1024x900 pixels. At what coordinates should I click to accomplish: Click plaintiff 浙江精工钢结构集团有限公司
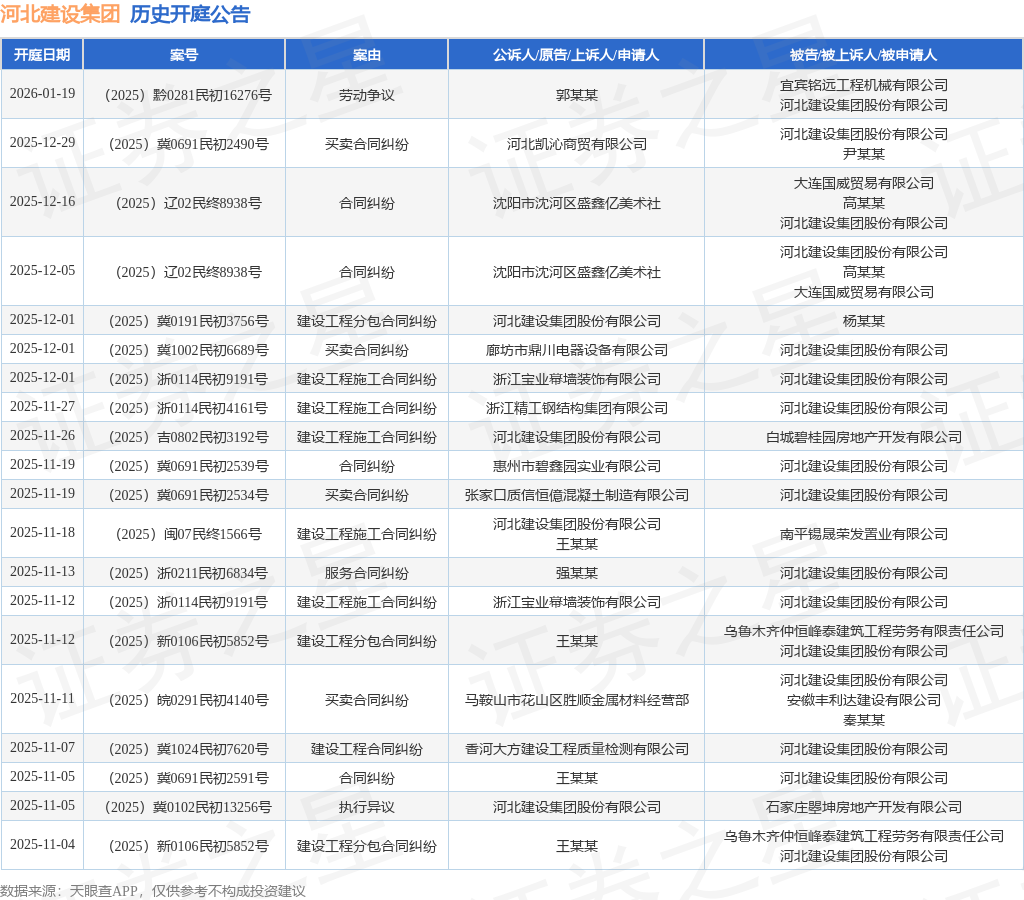click(576, 408)
